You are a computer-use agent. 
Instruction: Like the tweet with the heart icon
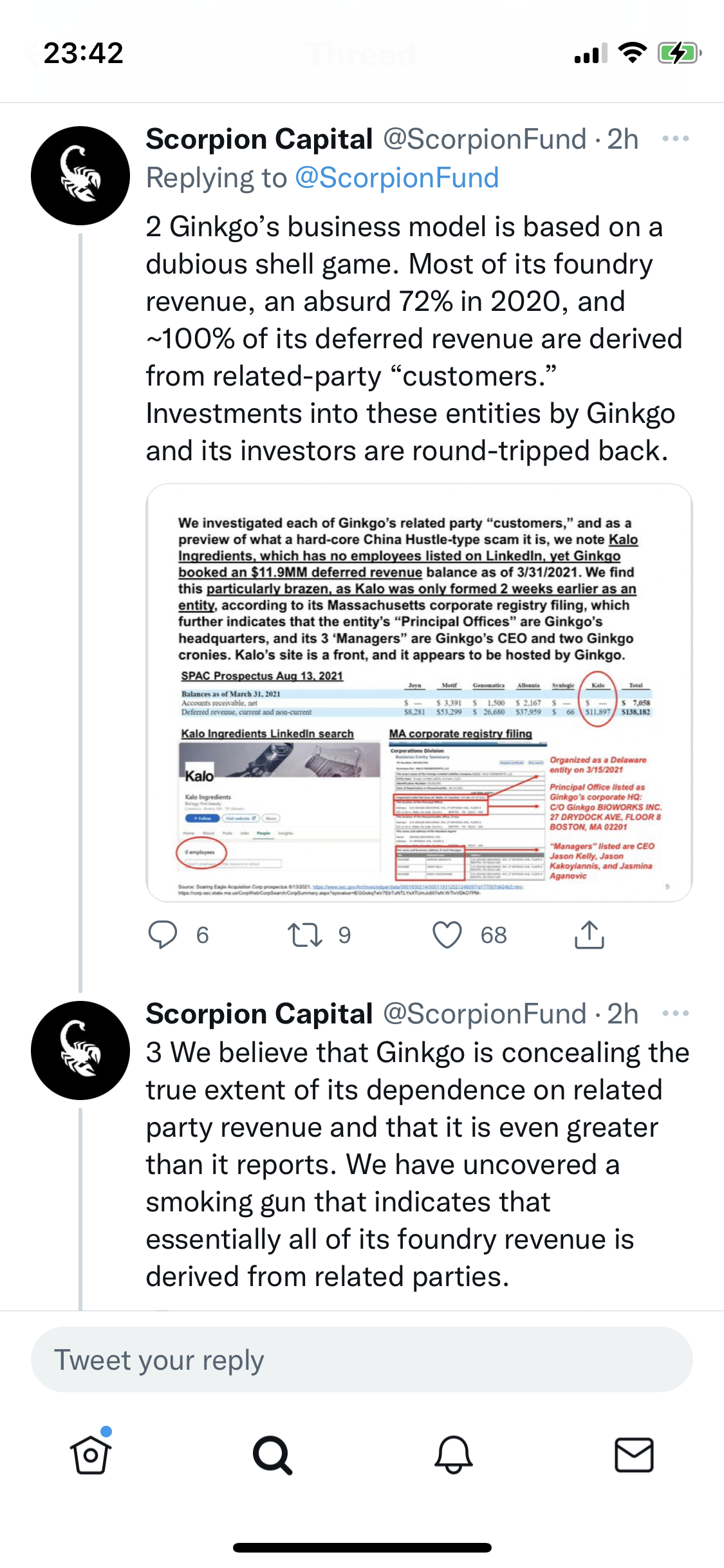click(447, 935)
